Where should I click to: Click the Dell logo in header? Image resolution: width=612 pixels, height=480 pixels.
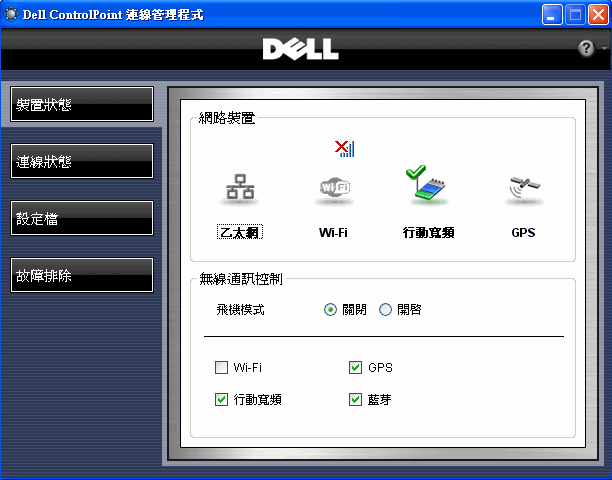coord(301,49)
